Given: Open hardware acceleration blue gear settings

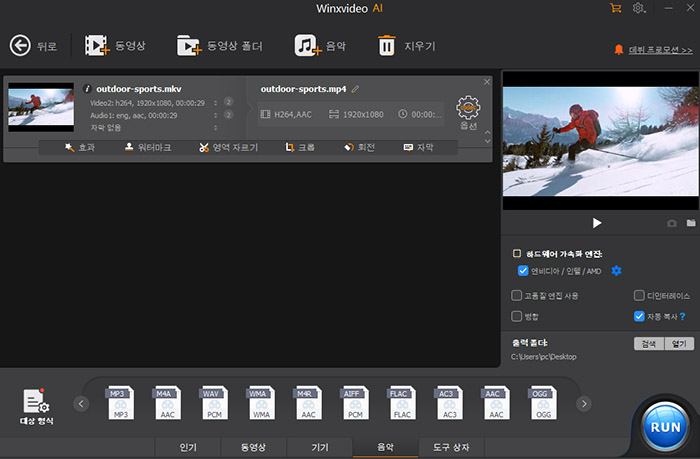Looking at the screenshot, I should pos(617,271).
